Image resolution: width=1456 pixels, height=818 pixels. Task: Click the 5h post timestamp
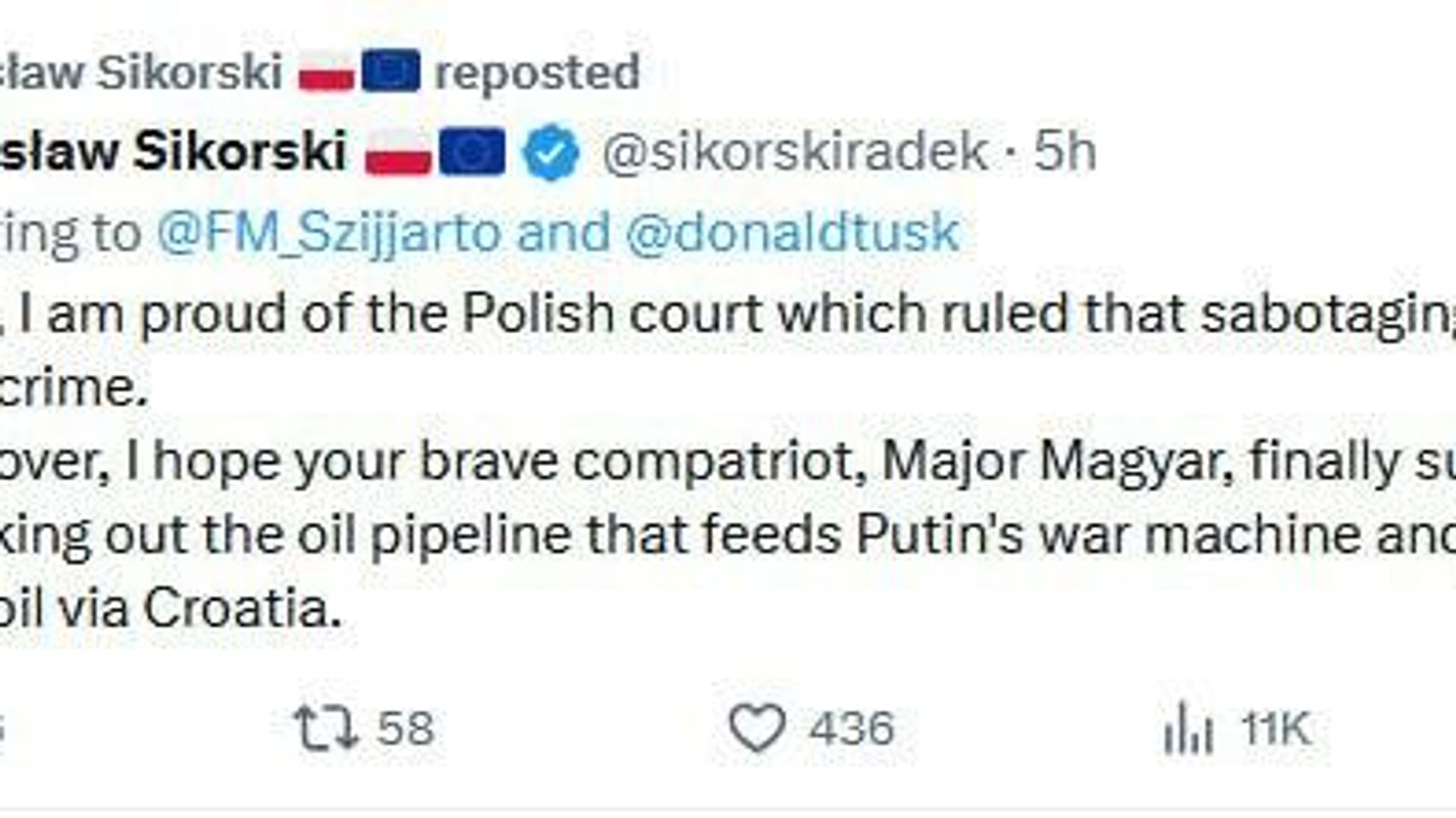(1065, 152)
